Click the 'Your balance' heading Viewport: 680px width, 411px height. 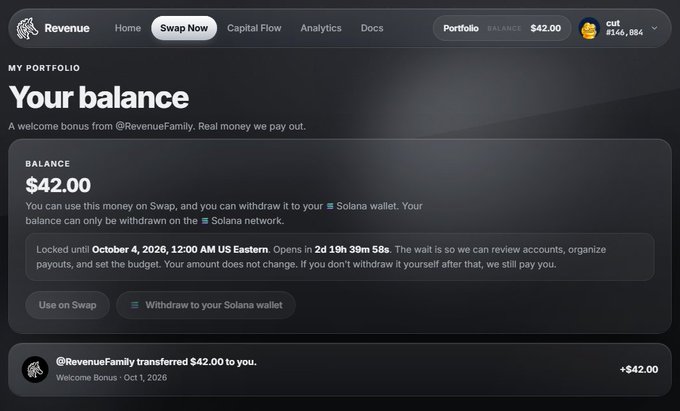pos(98,97)
